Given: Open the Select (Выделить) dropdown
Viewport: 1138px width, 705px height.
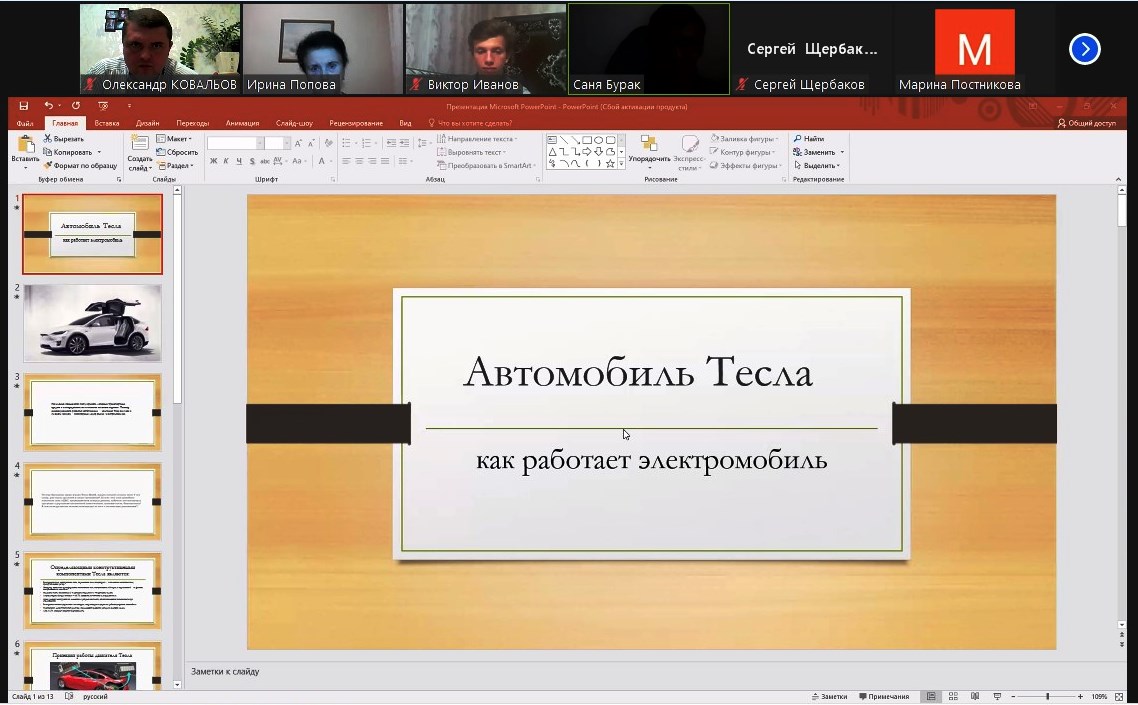Looking at the screenshot, I should (818, 166).
